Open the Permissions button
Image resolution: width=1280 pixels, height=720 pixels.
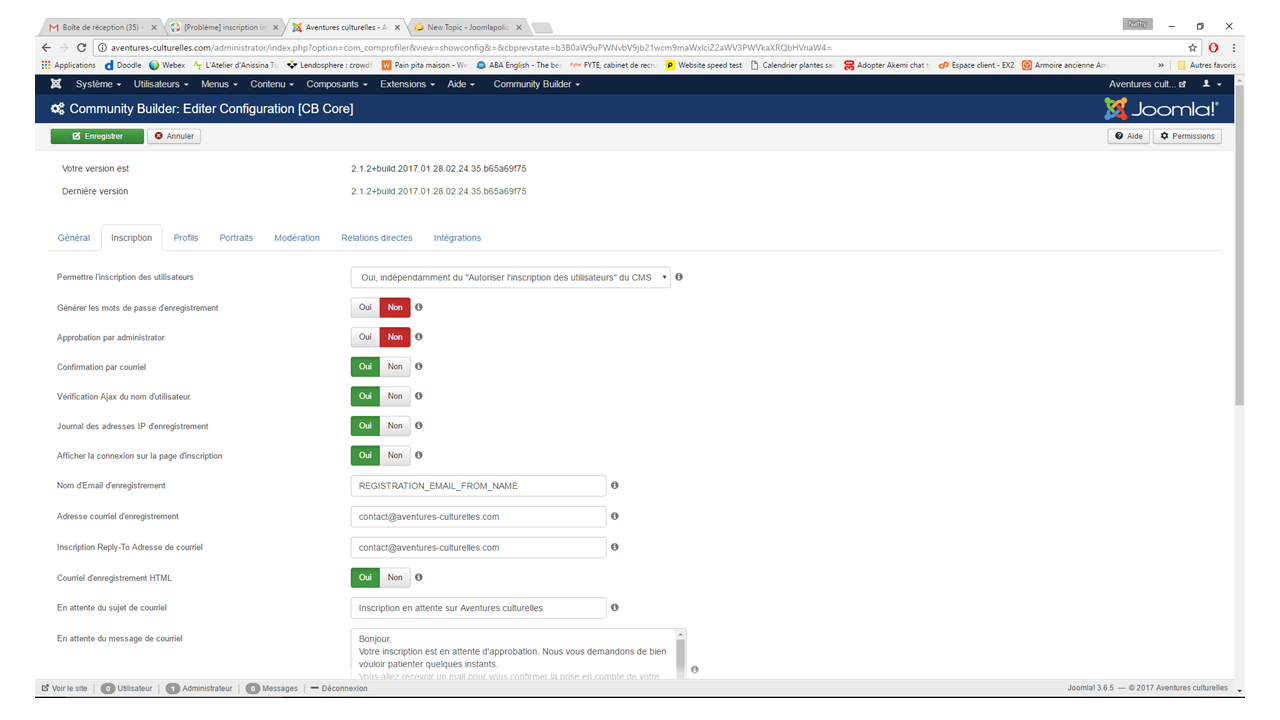point(1187,136)
